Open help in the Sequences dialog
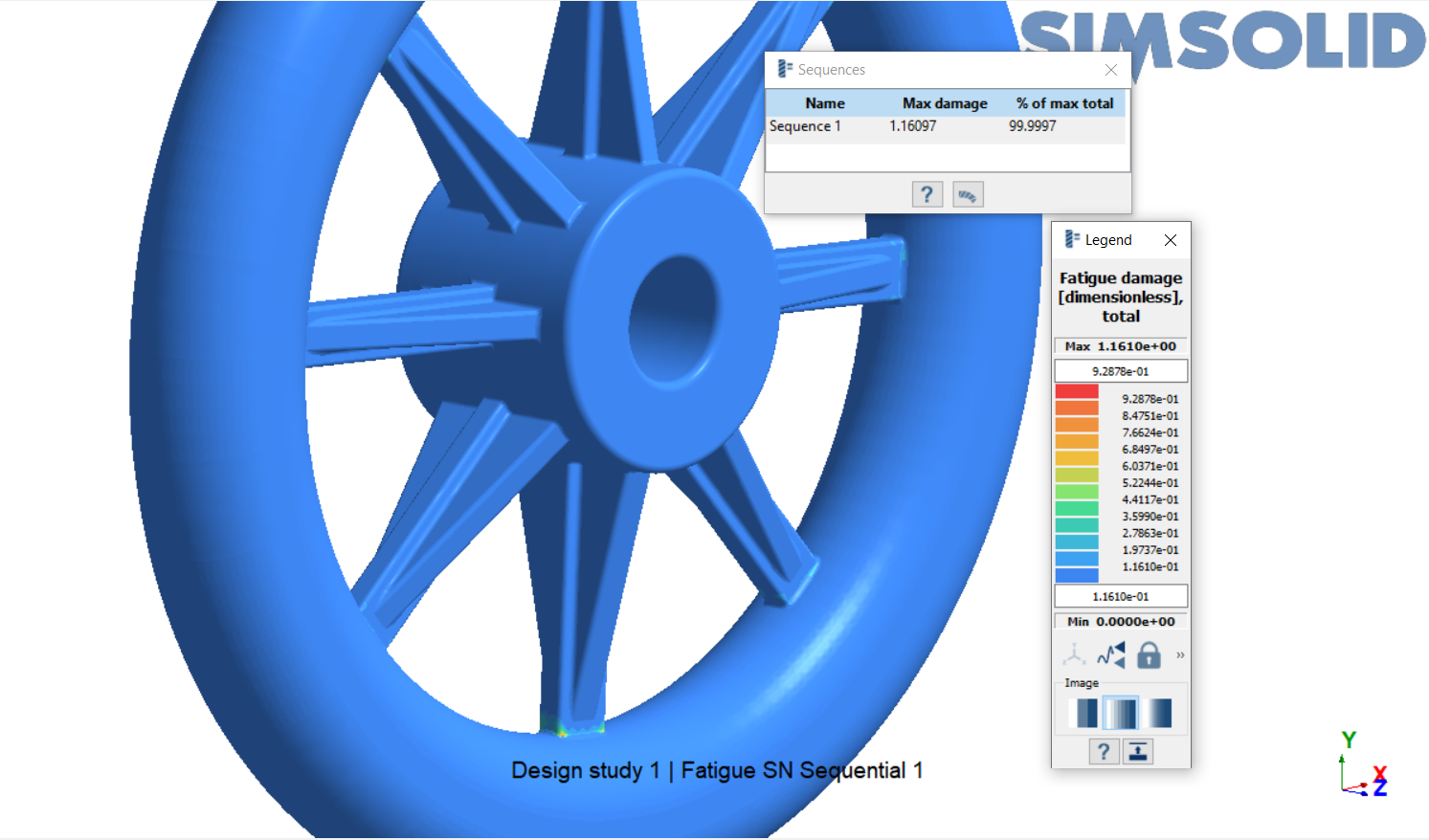This screenshot has width=1429, height=840. click(x=927, y=195)
